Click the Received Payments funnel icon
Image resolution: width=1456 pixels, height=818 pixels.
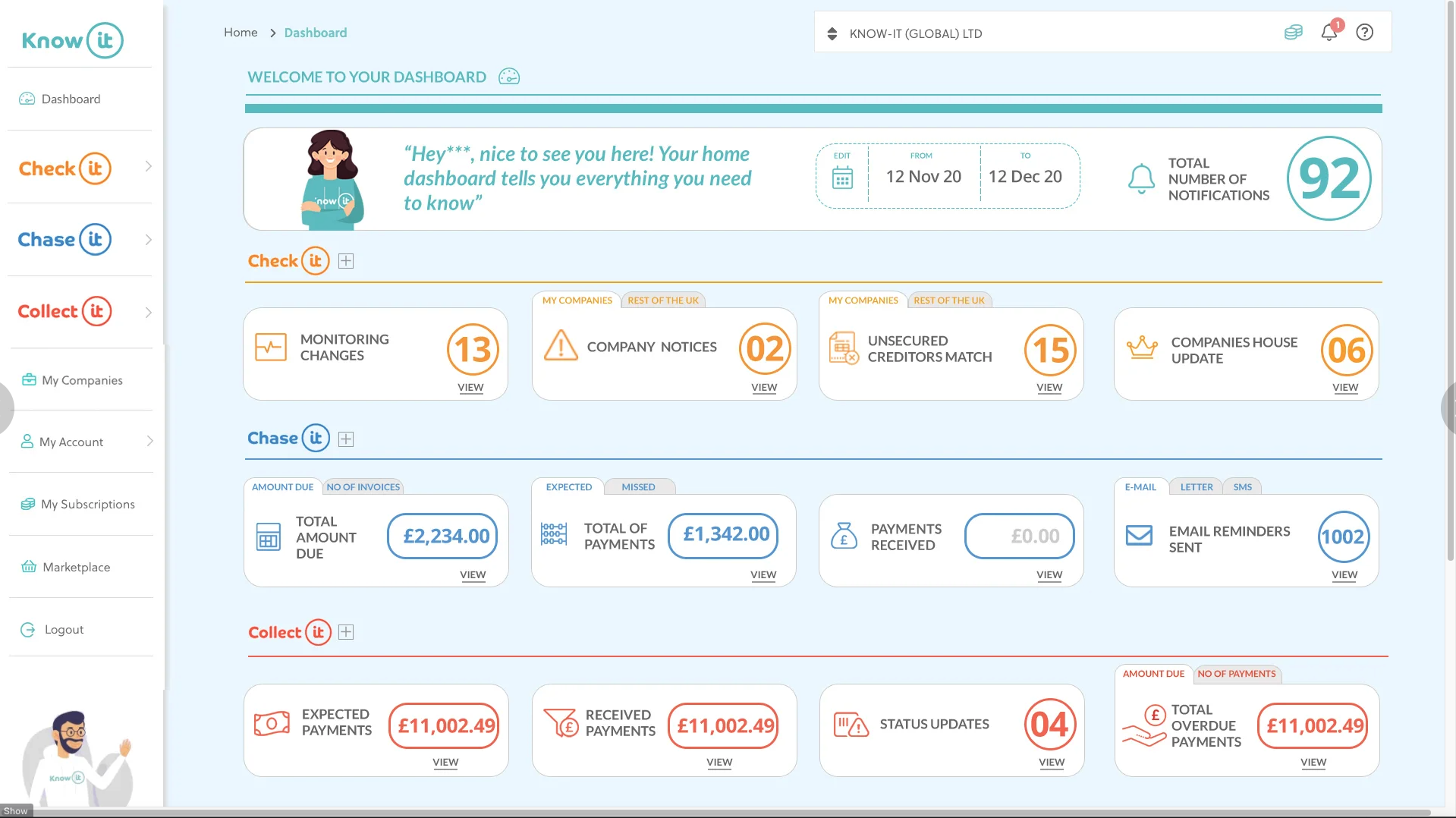coord(561,722)
